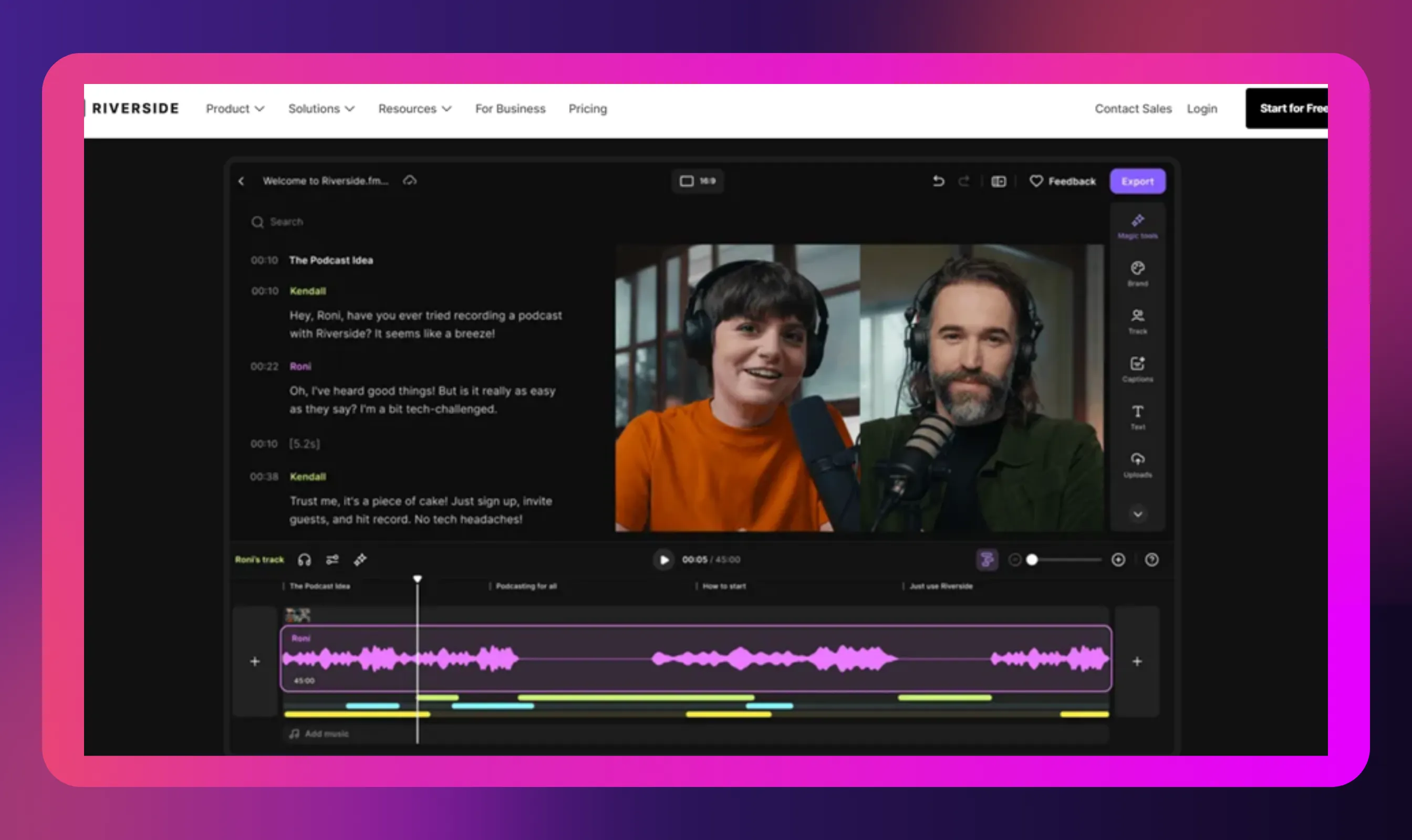
Task: Expand the Solutions dropdown
Action: pos(321,109)
